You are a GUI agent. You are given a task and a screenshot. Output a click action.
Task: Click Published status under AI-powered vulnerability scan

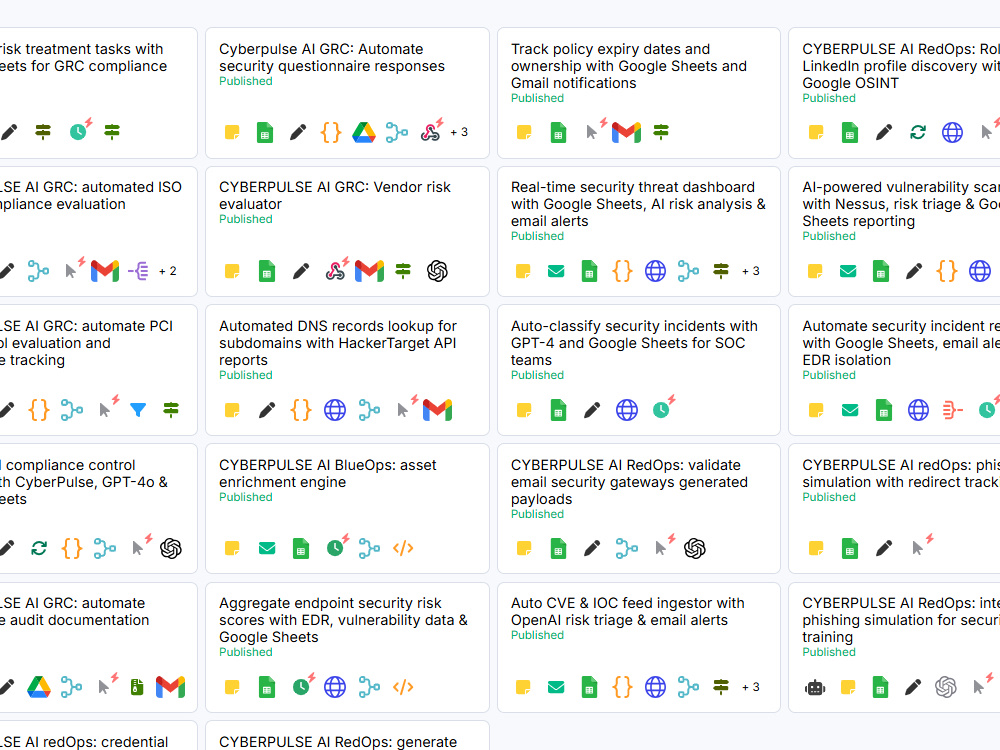pyautogui.click(x=828, y=236)
